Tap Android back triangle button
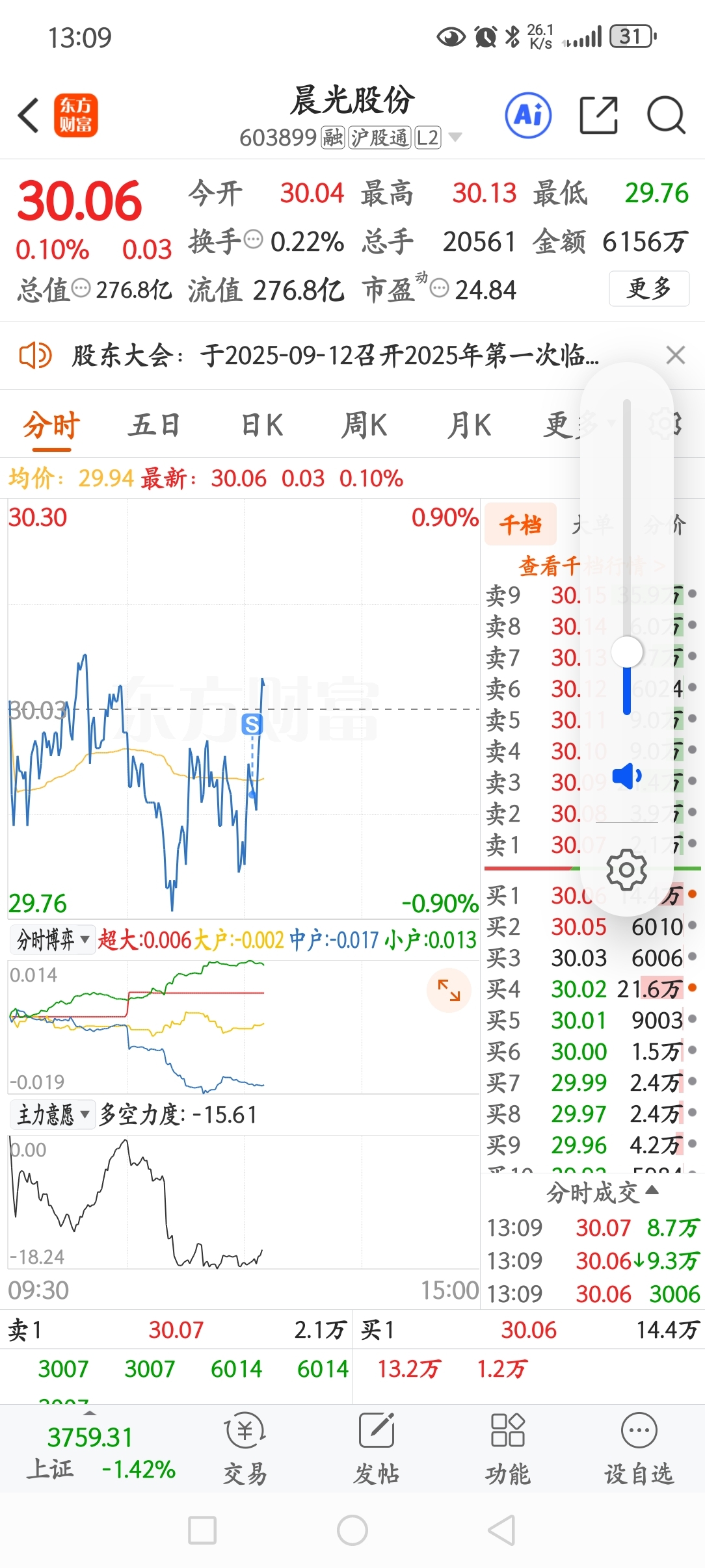Viewport: 705px width, 1568px height. 502,1530
